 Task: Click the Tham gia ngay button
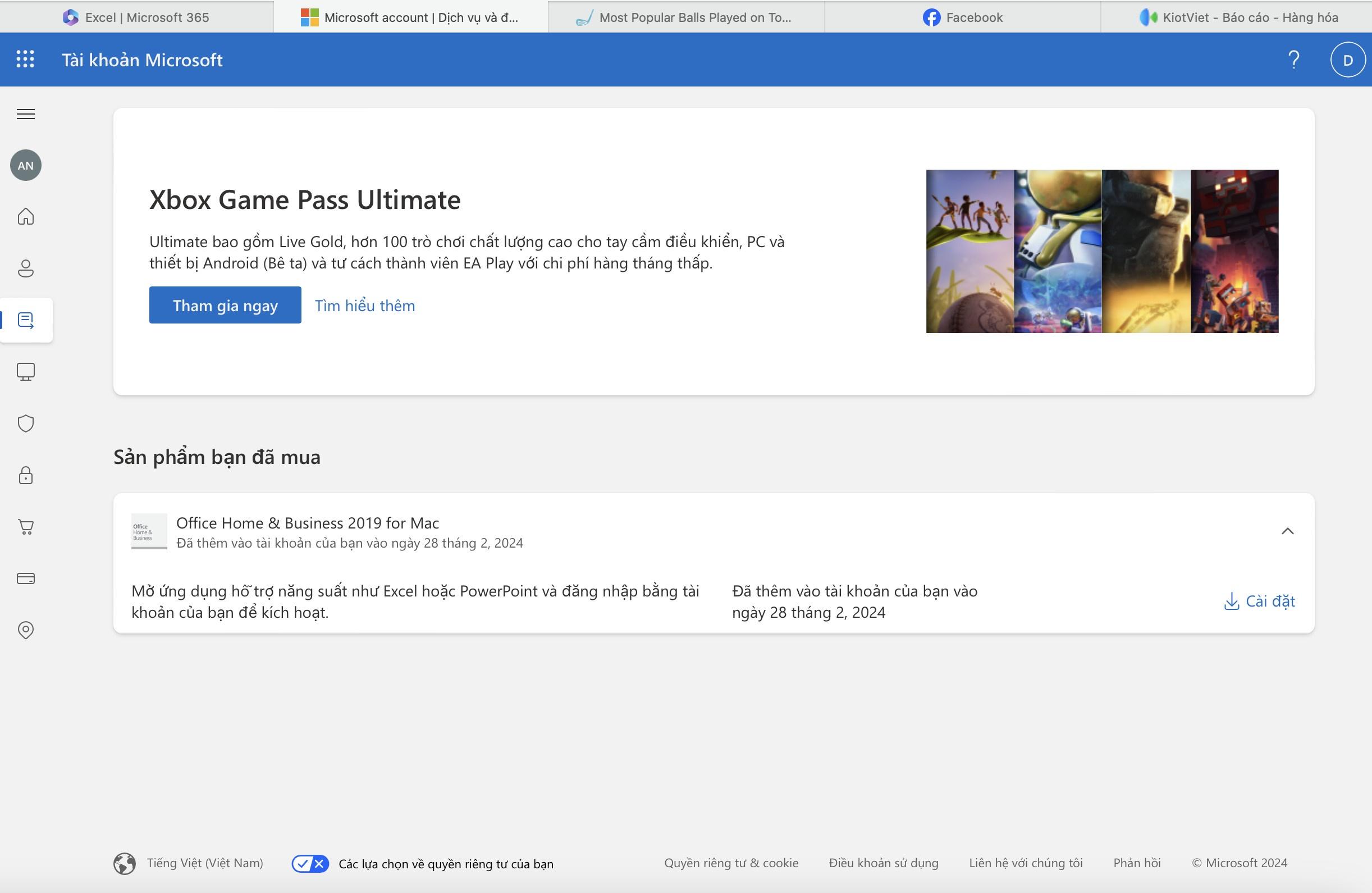point(225,305)
